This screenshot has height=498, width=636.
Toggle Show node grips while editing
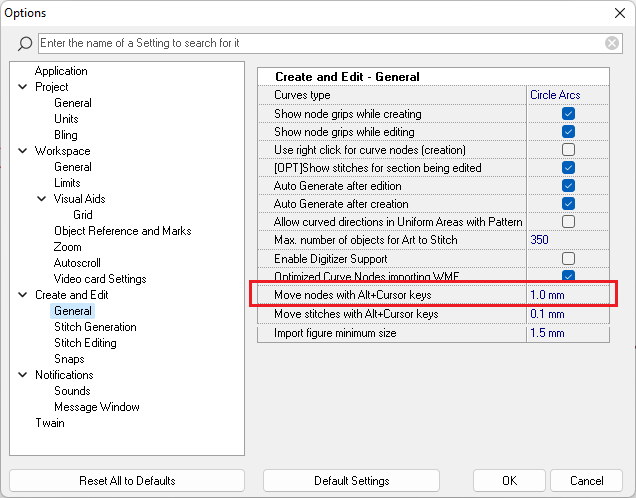coord(568,131)
